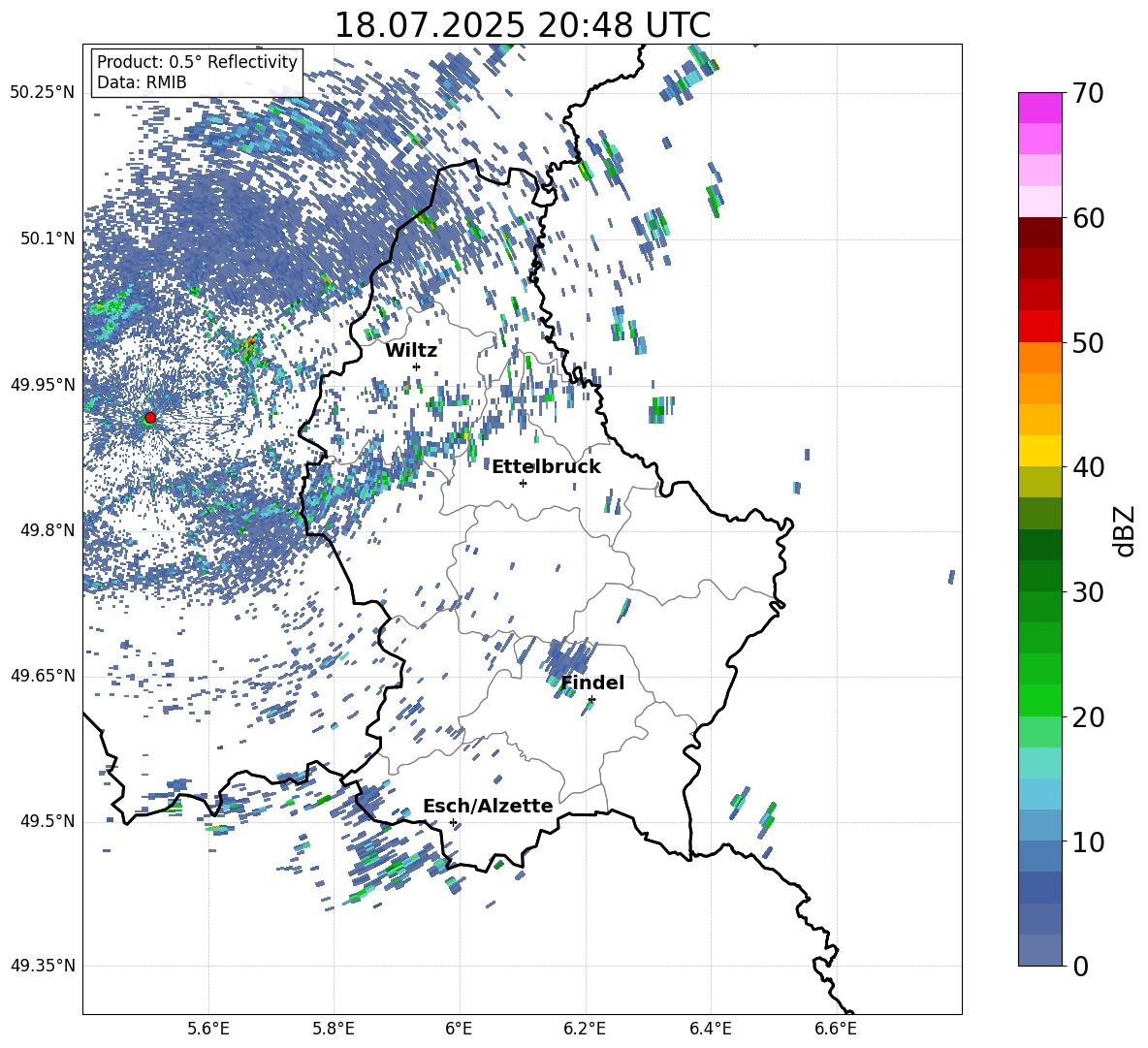Click the 50.1°N latitude label
The height and width of the screenshot is (1048, 1148).
coord(48,238)
